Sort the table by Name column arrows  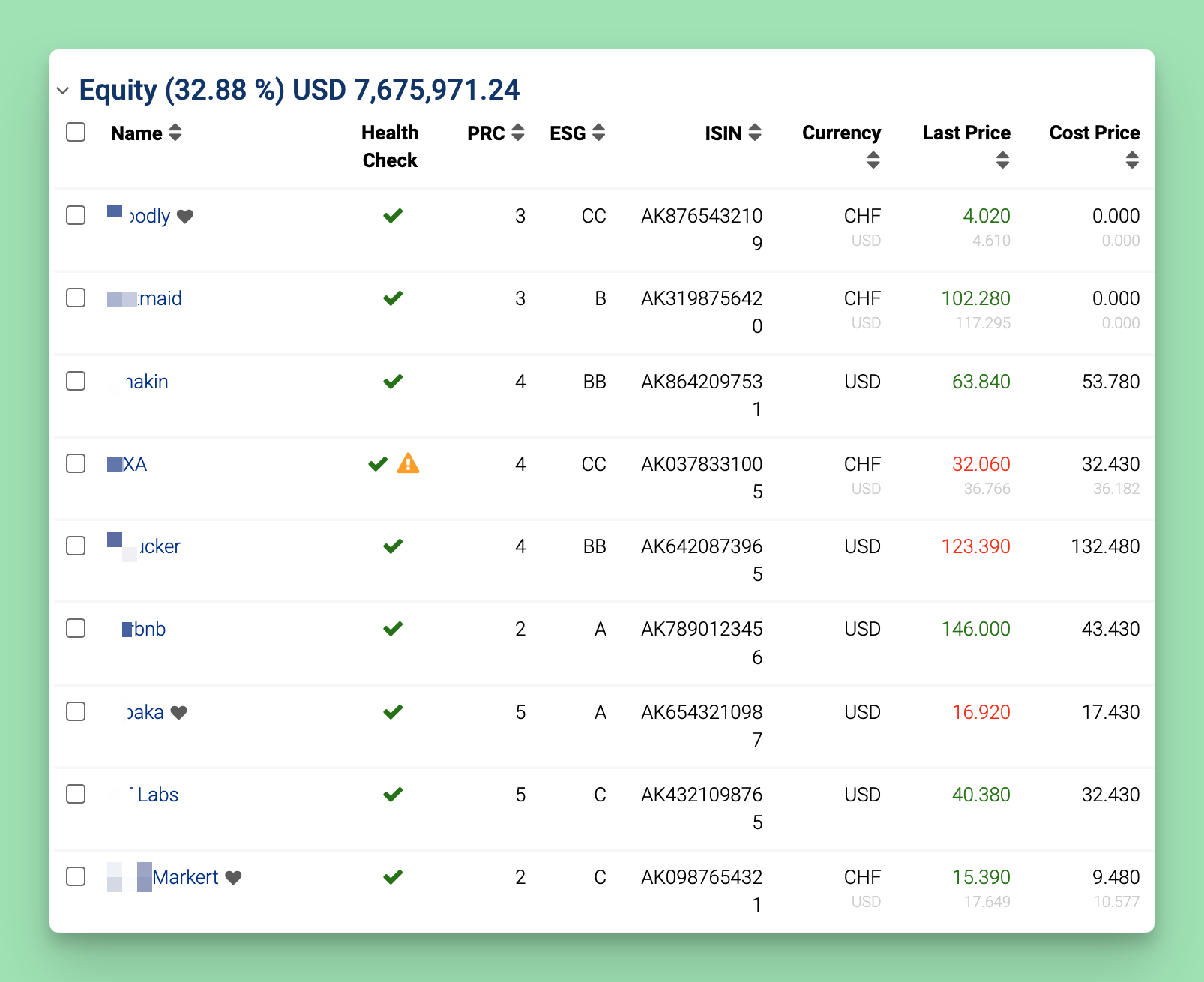pos(175,133)
